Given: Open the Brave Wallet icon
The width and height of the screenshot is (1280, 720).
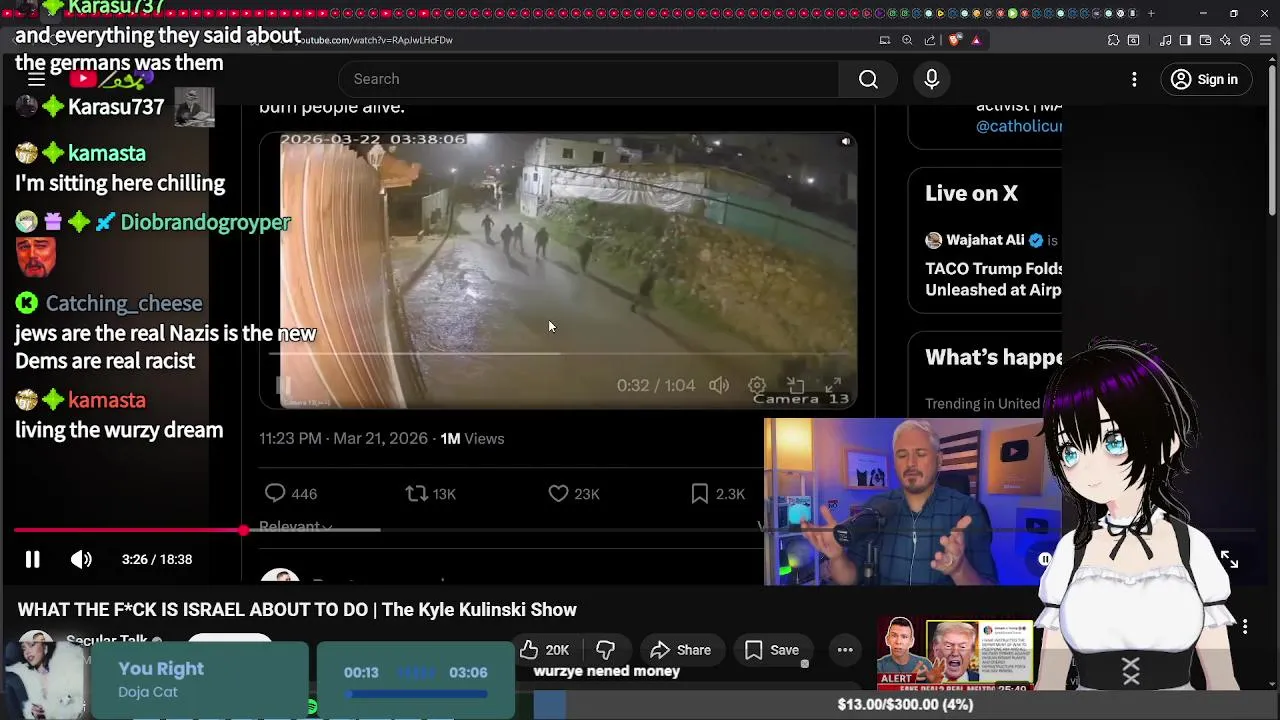Looking at the screenshot, I should pyautogui.click(x=1205, y=40).
